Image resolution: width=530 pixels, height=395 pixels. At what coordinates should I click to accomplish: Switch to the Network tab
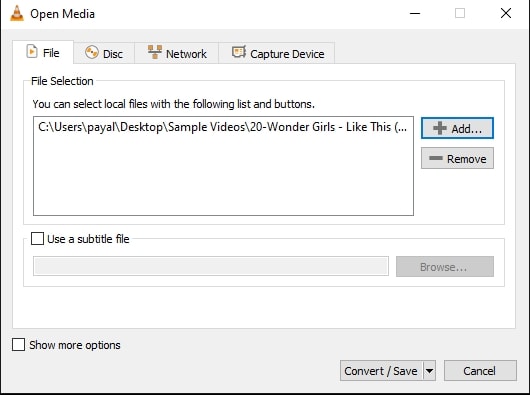tap(177, 53)
